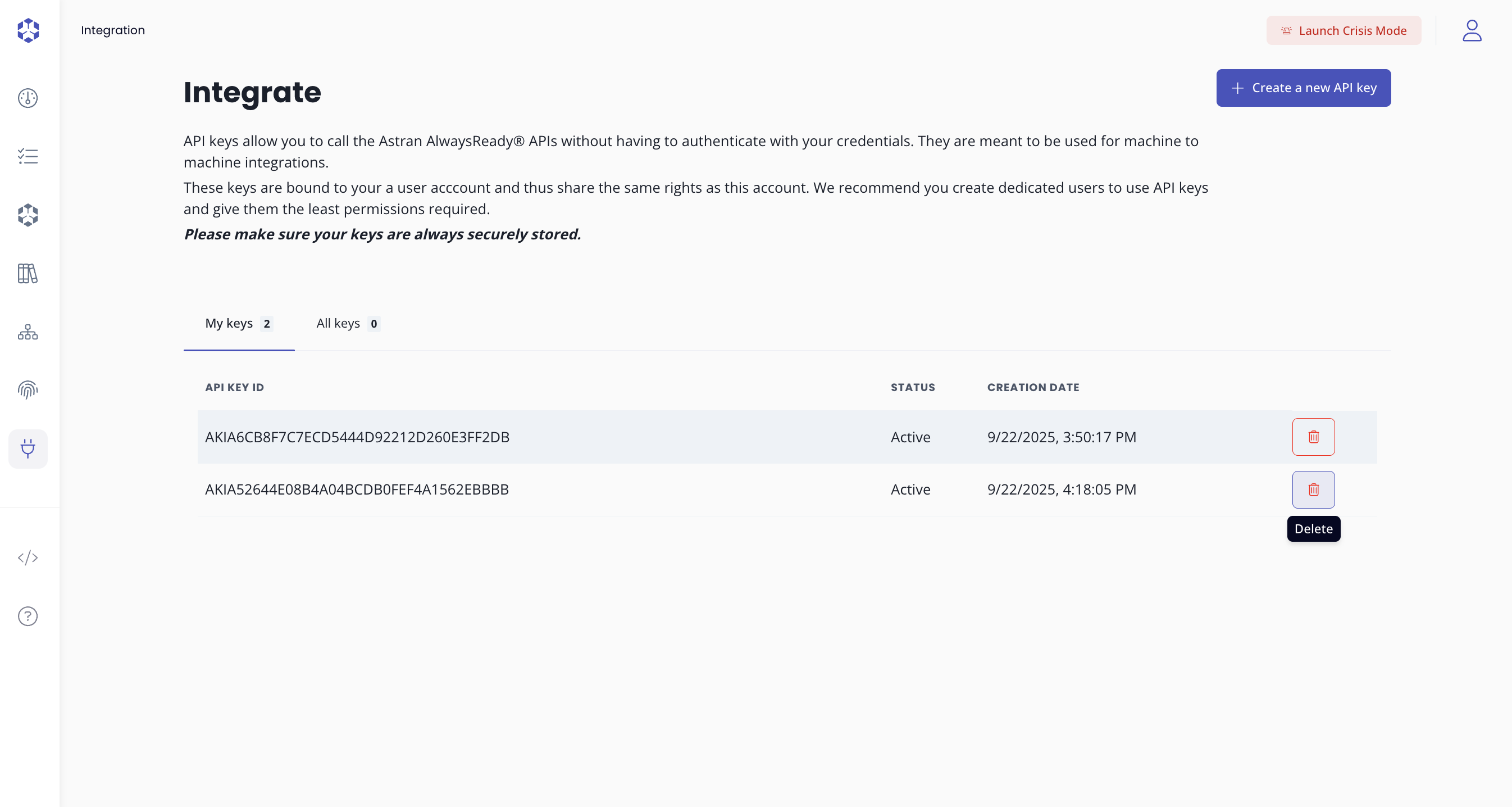Open the fingerprint security icon
Viewport: 1512px width, 807px height.
click(x=28, y=390)
